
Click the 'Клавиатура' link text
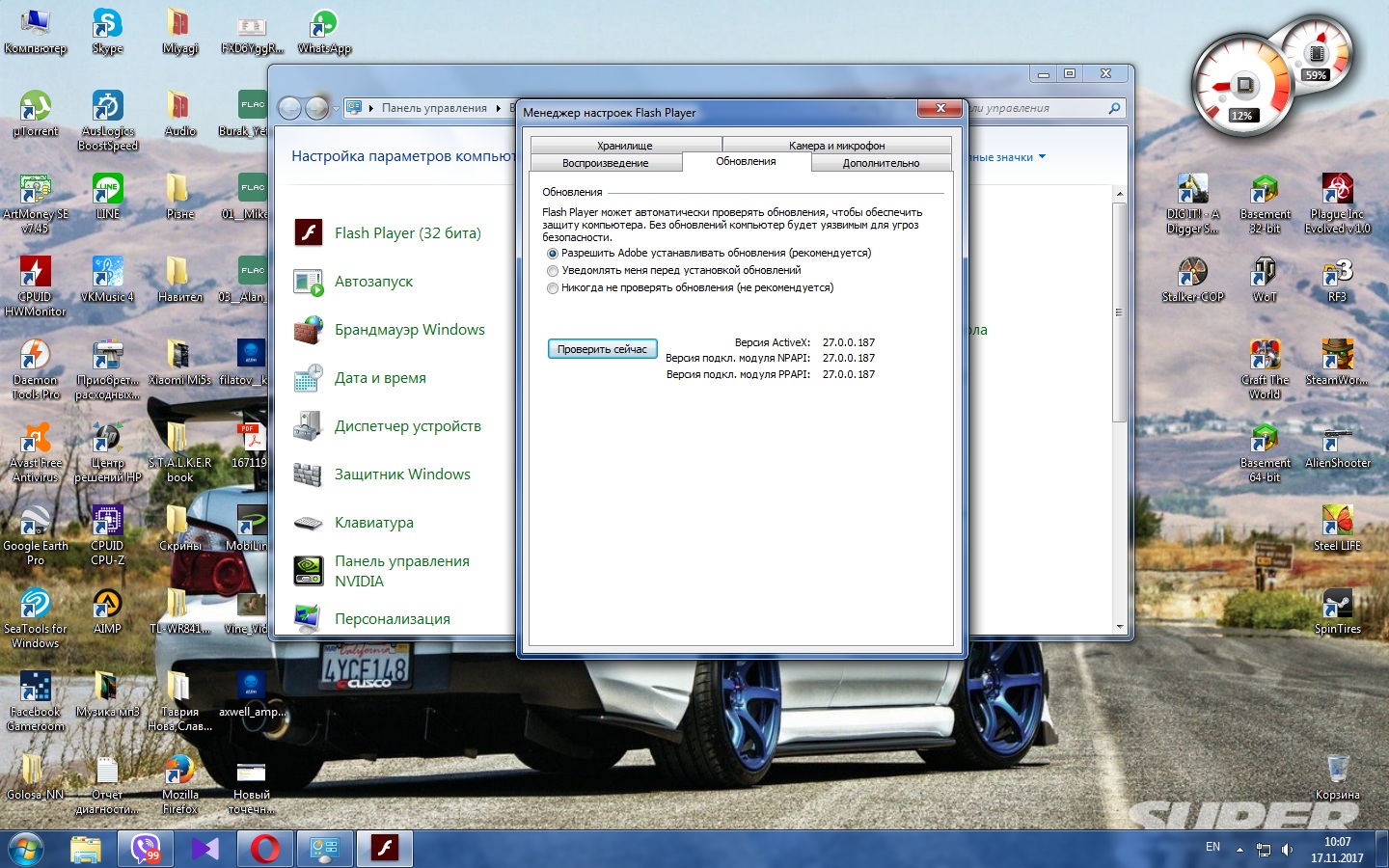tap(373, 522)
